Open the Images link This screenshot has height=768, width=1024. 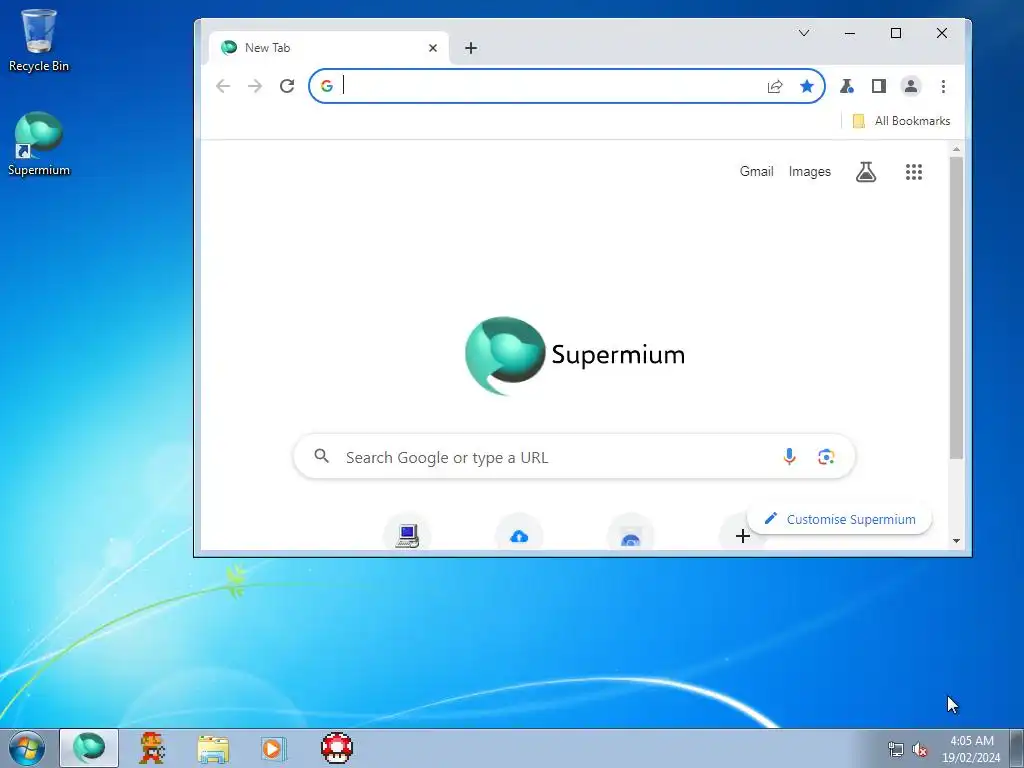click(x=810, y=172)
